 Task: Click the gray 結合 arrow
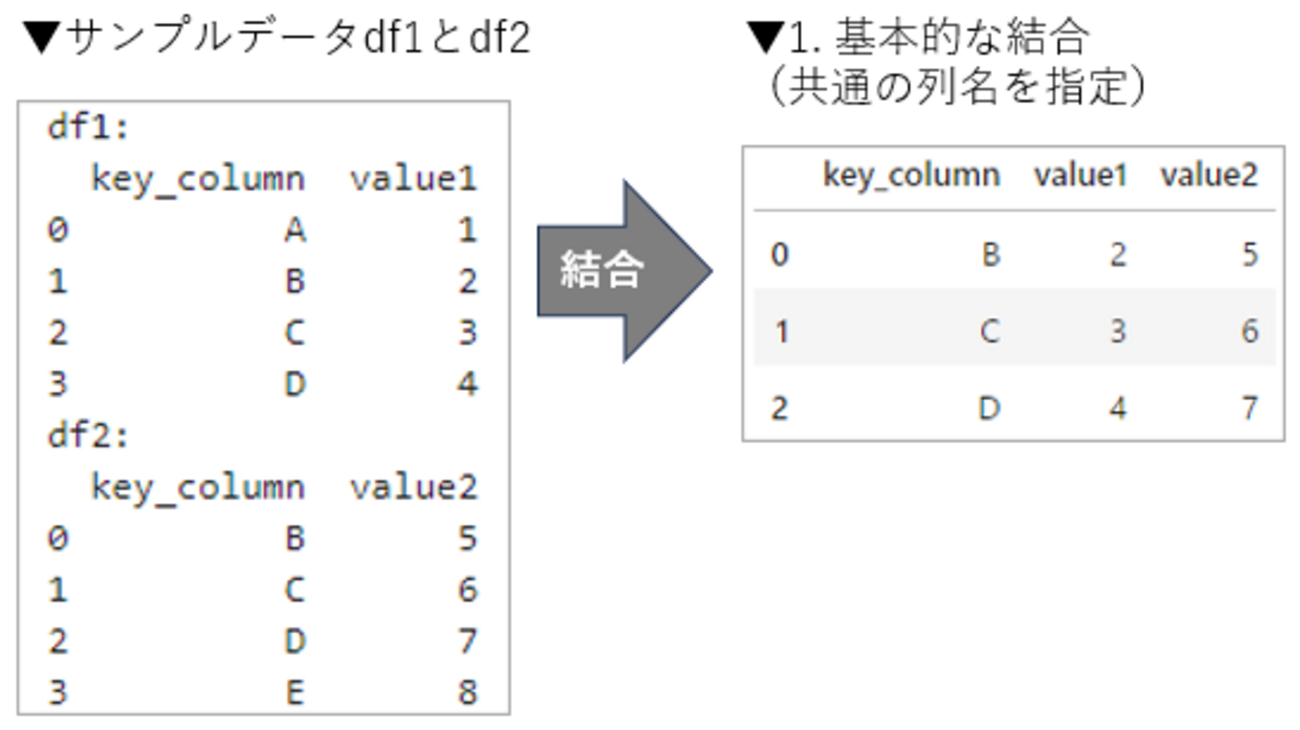point(620,271)
